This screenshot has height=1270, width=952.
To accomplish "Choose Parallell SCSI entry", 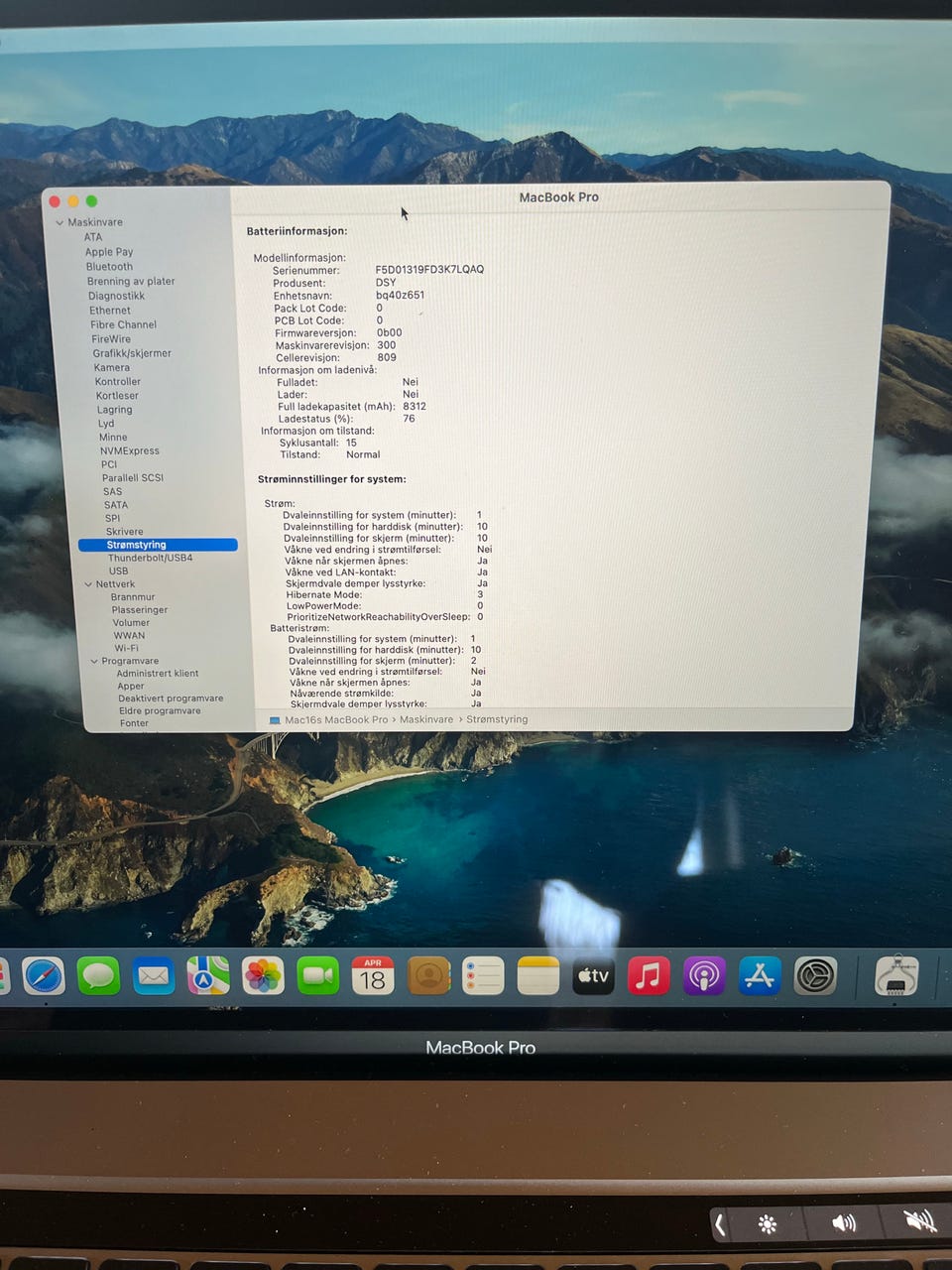I will point(133,478).
